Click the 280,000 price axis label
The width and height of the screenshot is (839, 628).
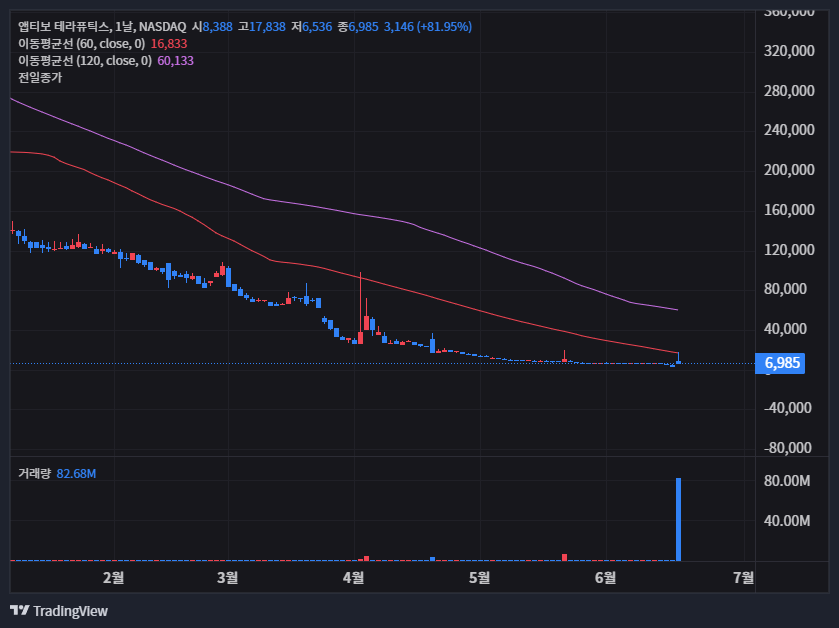789,90
